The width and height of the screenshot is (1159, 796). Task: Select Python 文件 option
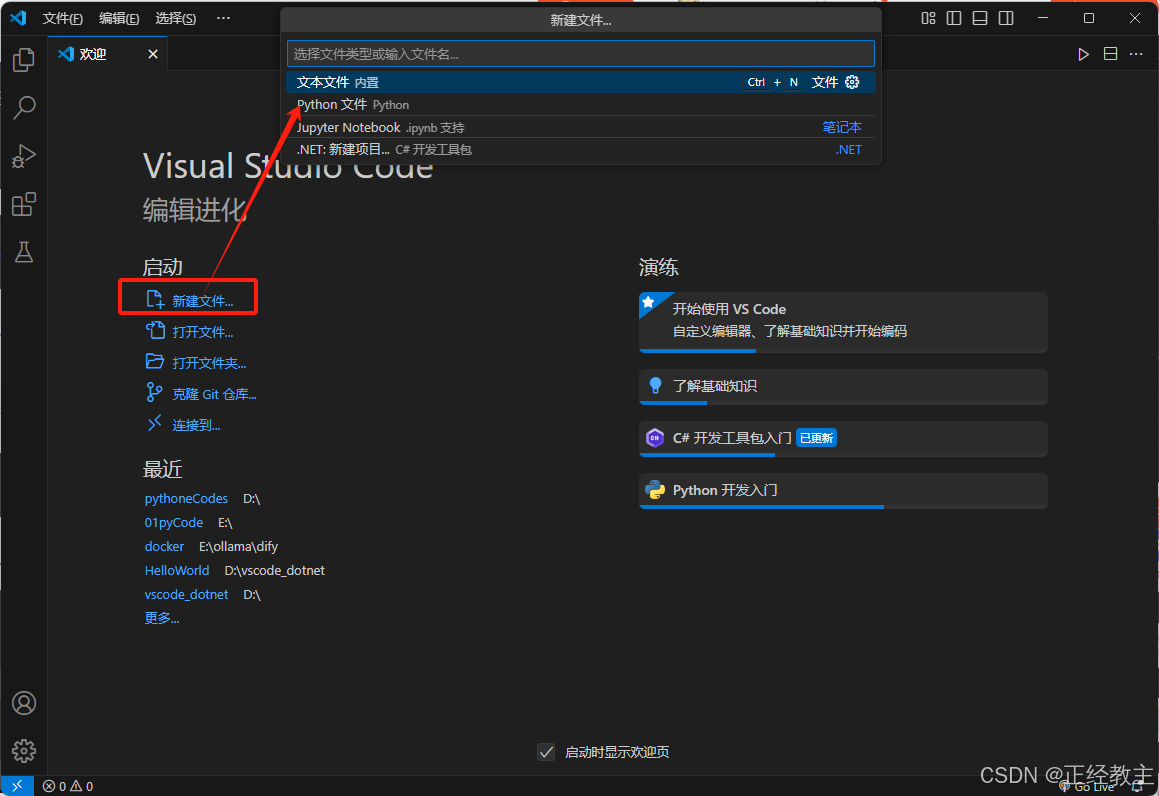click(581, 104)
